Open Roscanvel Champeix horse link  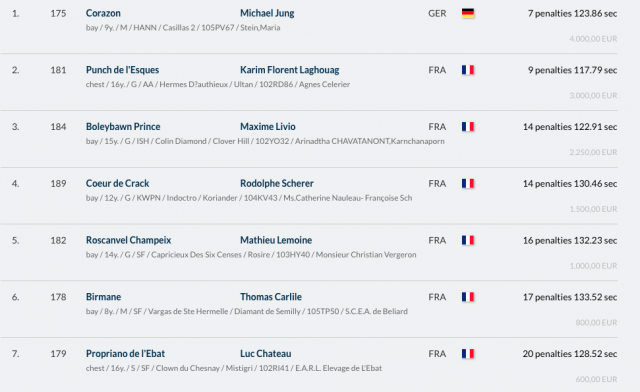(x=129, y=241)
